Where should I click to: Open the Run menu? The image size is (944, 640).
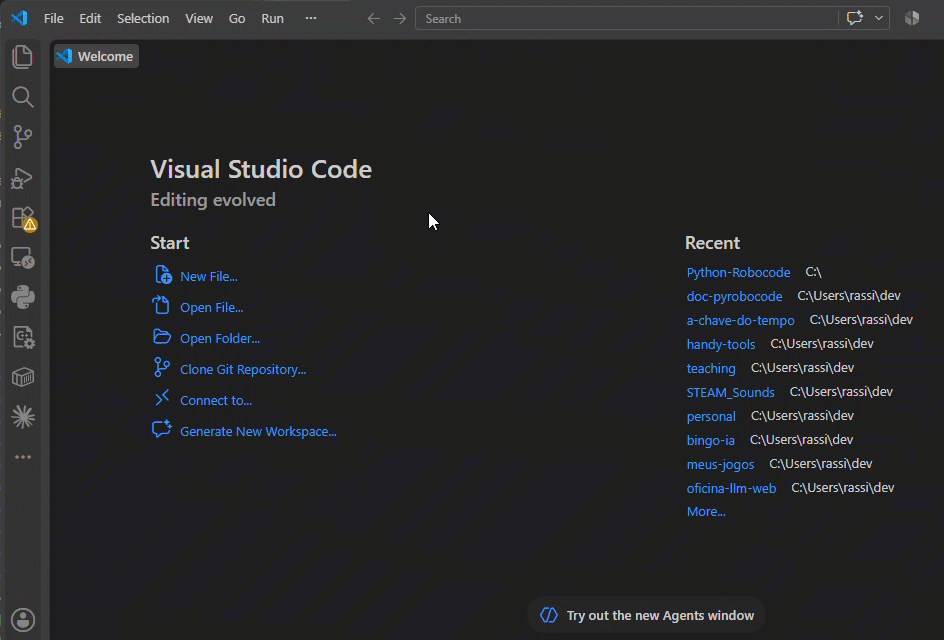272,19
